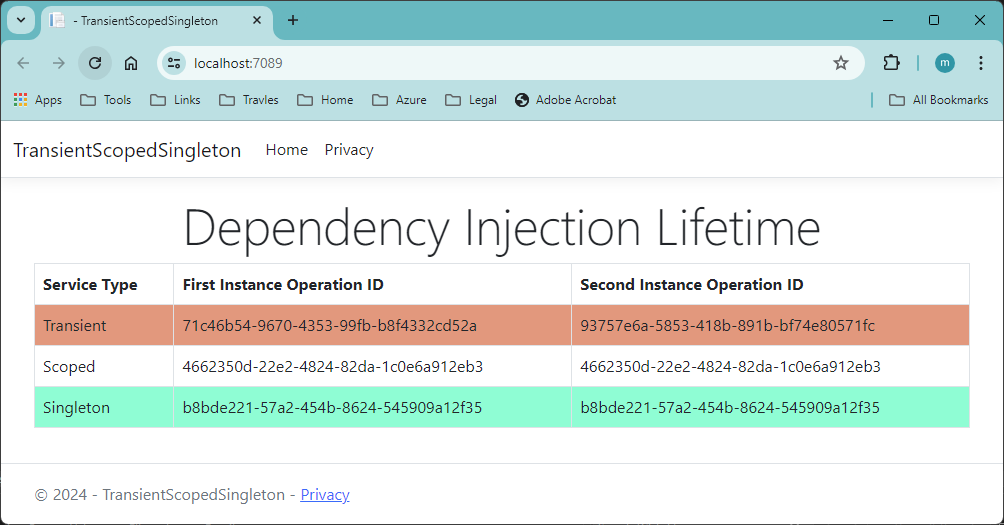Open a new browser tab

pos(293,20)
